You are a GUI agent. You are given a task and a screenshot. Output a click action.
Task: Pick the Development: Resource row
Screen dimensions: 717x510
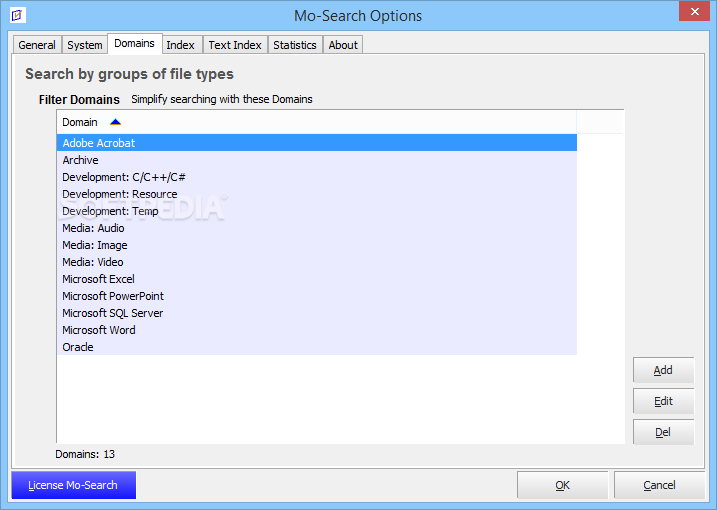[316, 194]
